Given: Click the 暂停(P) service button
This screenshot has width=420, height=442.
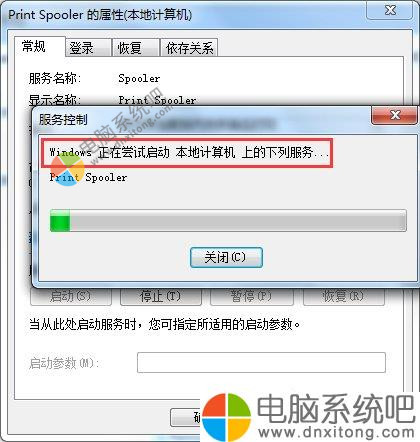Looking at the screenshot, I should click(x=251, y=296).
